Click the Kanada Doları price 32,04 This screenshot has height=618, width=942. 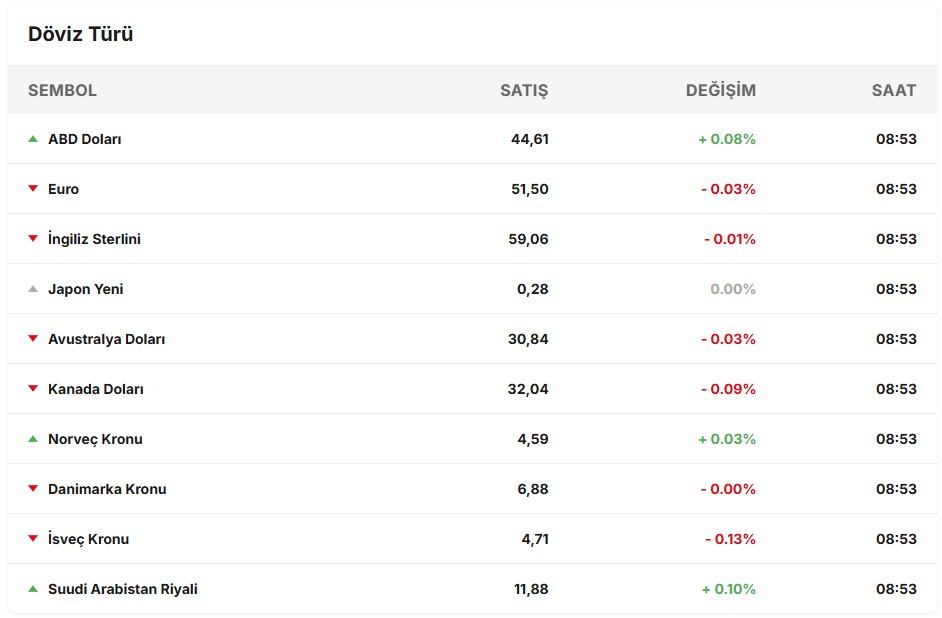528,389
